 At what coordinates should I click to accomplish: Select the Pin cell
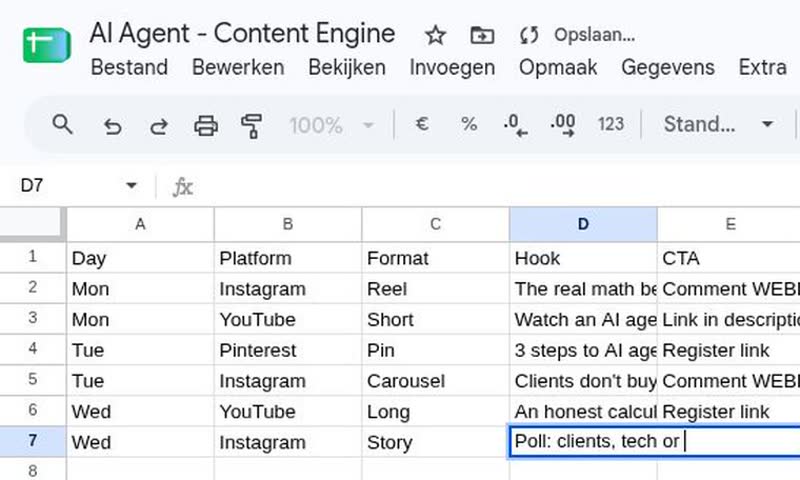(x=435, y=349)
